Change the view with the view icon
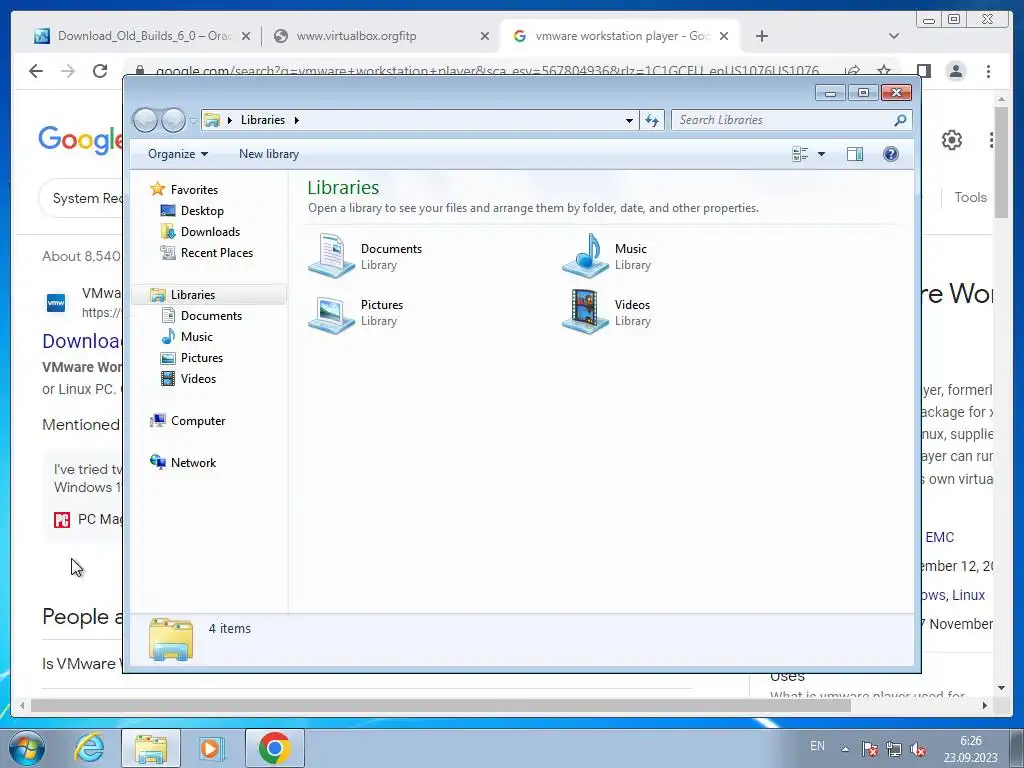Image resolution: width=1024 pixels, height=768 pixels. pyautogui.click(x=800, y=154)
